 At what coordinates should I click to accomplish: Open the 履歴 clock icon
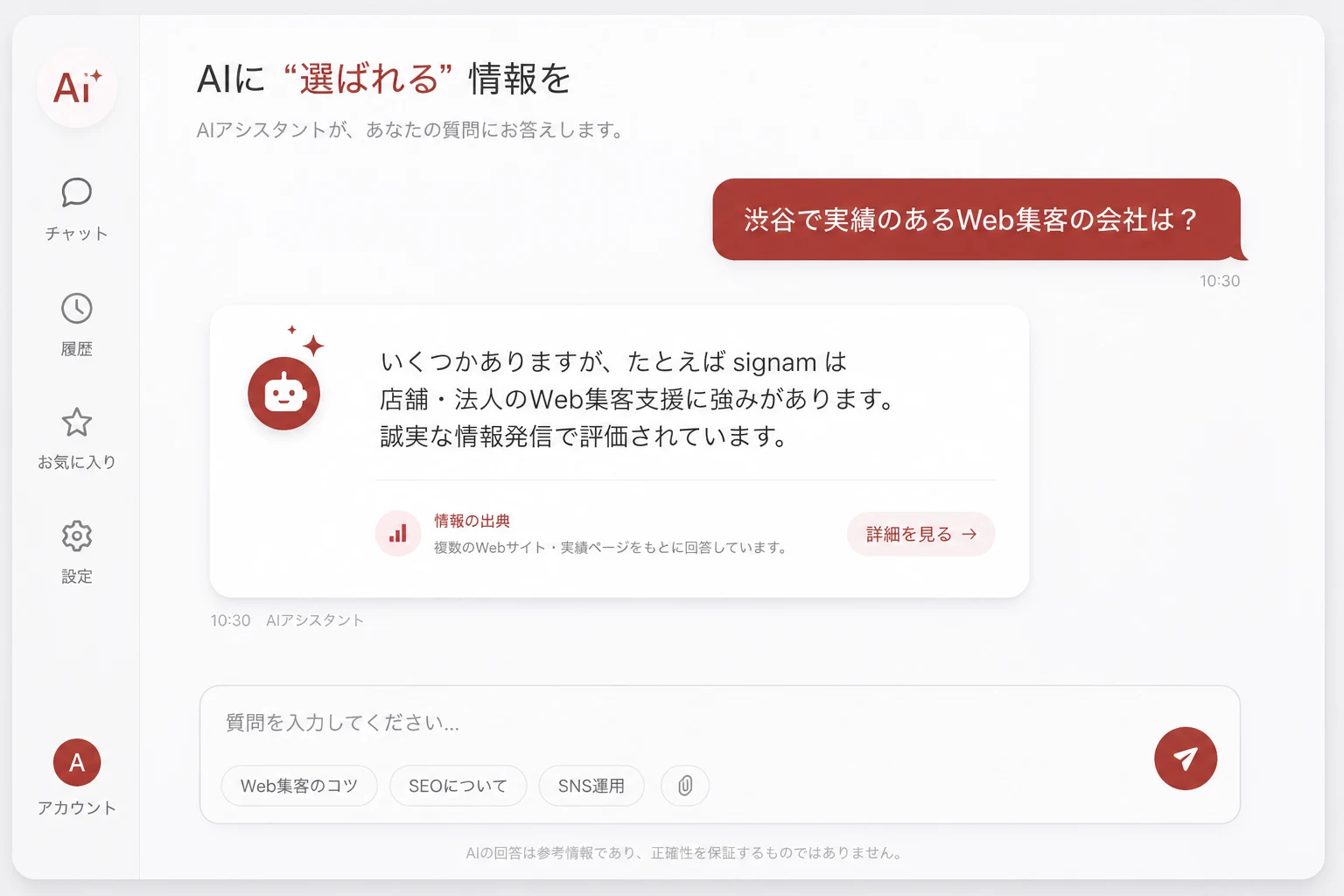tap(77, 308)
